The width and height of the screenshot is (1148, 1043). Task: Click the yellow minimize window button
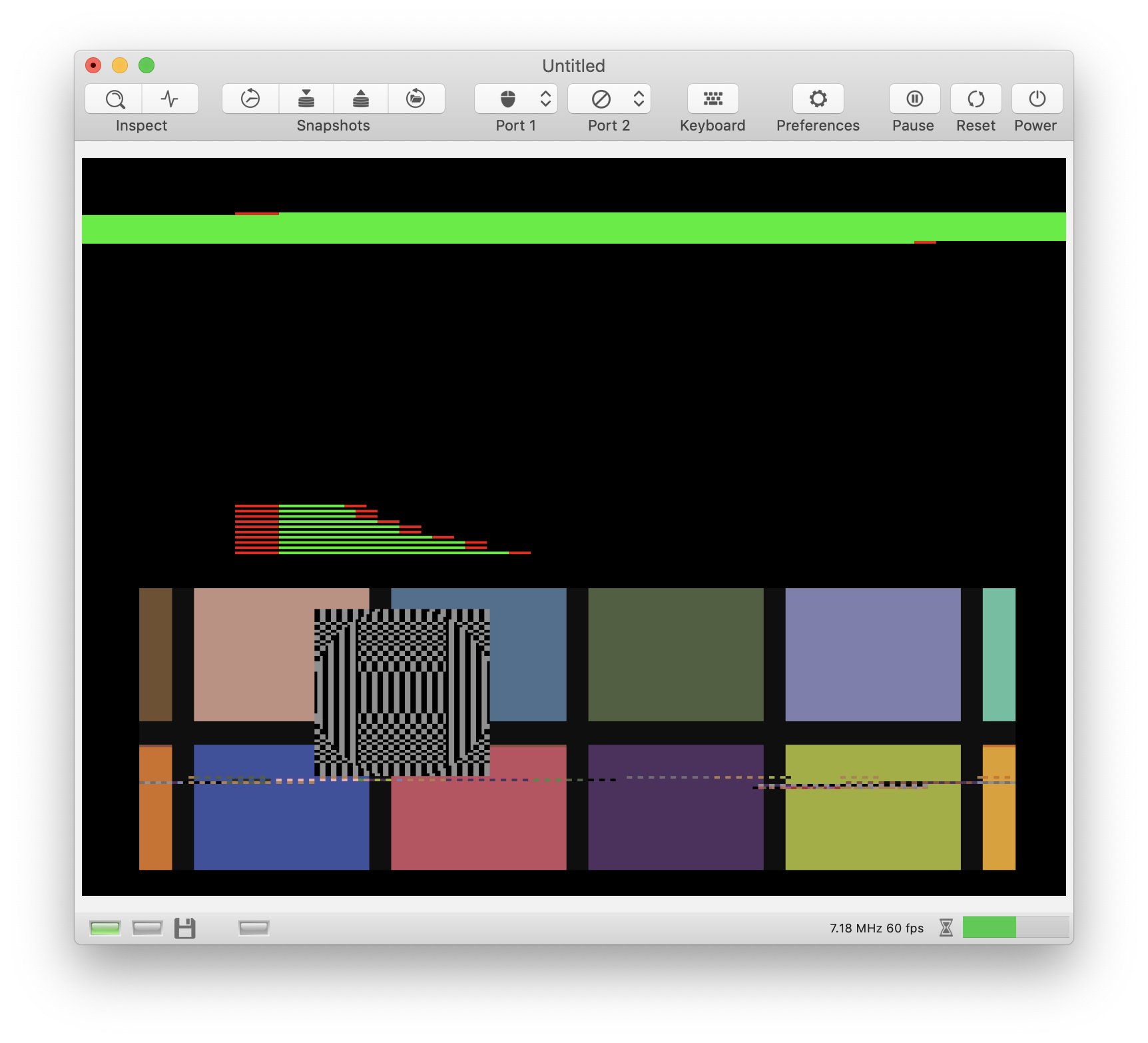pos(120,65)
